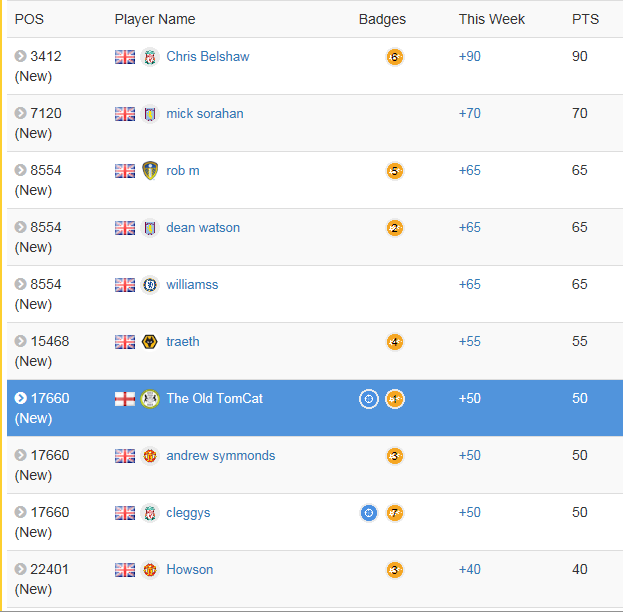Screen dimensions: 623x613
Task: Click the Chelsea crest beside williamss
Action: pyautogui.click(x=150, y=285)
